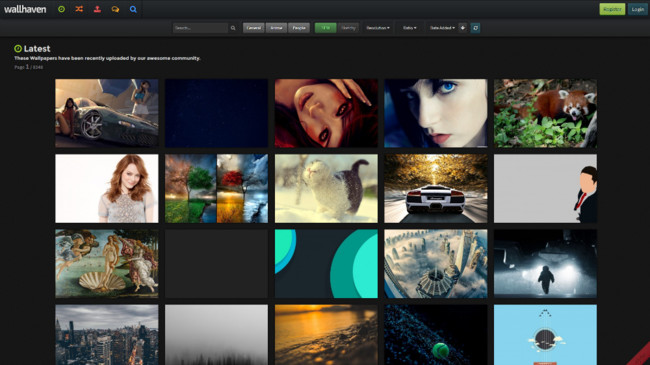Image resolution: width=650 pixels, height=365 pixels.
Task: Toggle the green SFW purity filter
Action: (325, 28)
